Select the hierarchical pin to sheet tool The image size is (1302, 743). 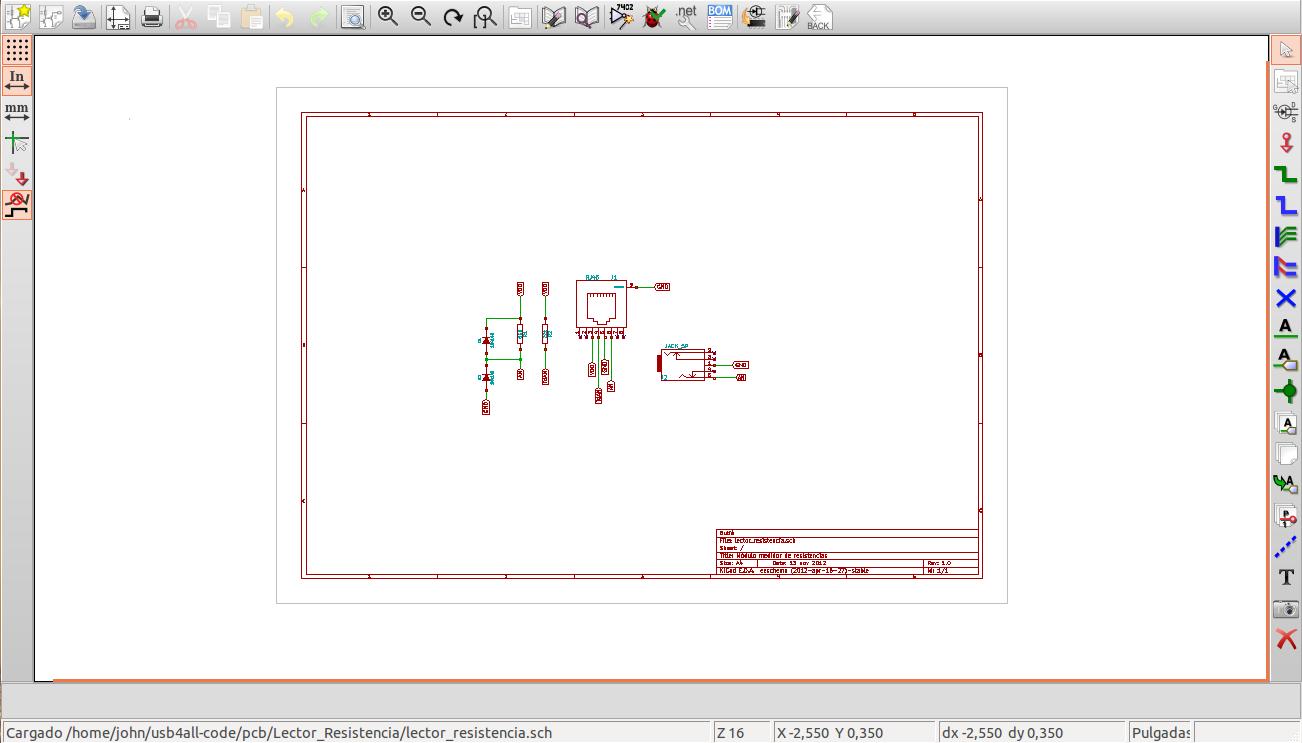1286,516
